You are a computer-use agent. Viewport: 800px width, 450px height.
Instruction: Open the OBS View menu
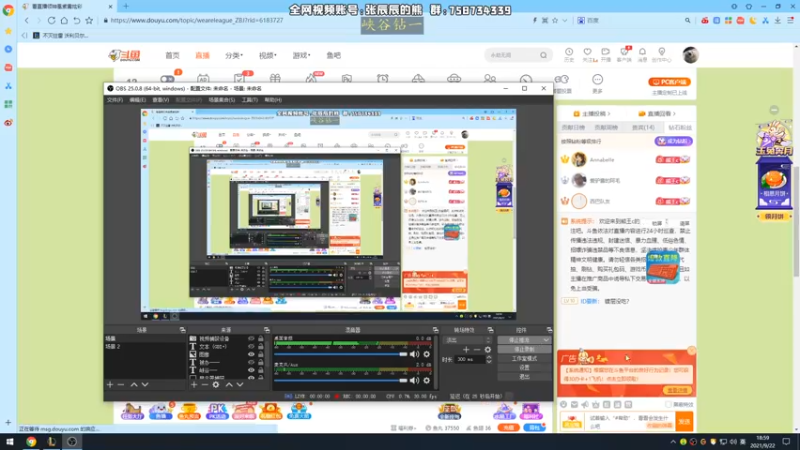coord(161,100)
